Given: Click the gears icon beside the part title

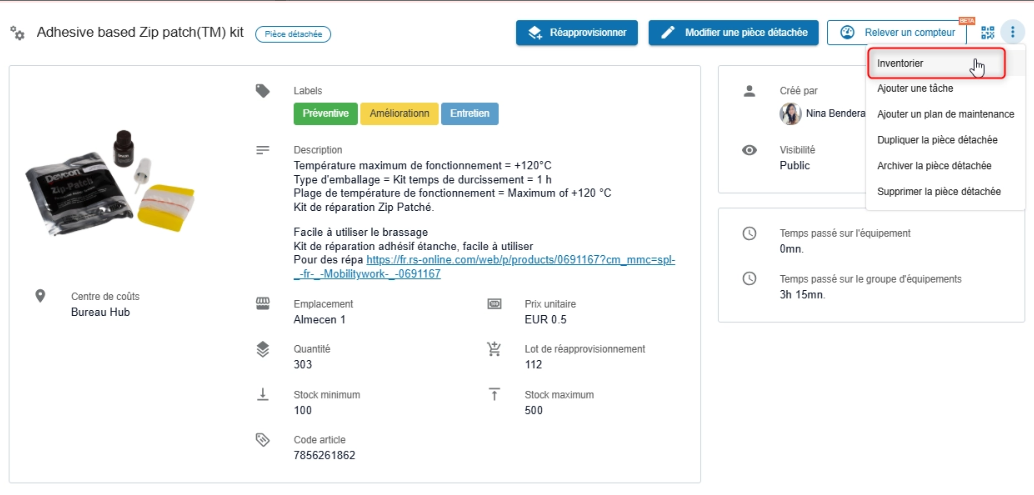Looking at the screenshot, I should pos(18,33).
